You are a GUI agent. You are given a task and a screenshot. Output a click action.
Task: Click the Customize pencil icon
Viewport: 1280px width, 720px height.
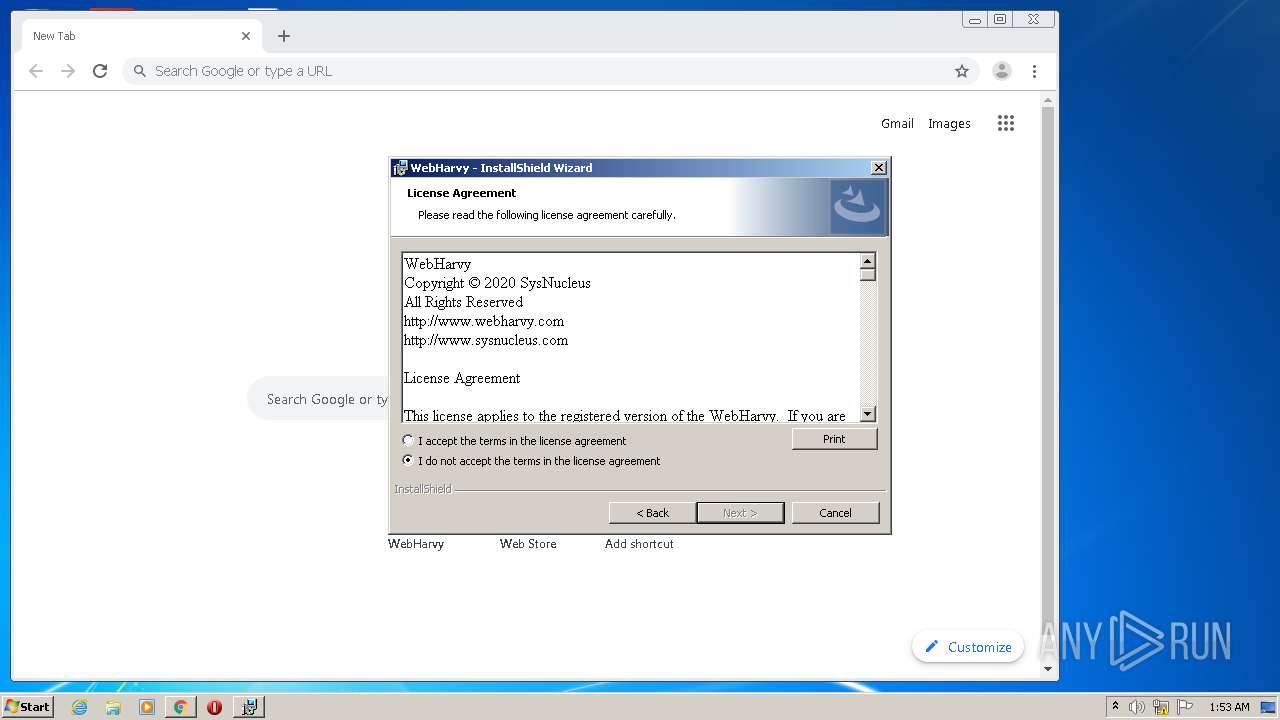click(x=932, y=647)
